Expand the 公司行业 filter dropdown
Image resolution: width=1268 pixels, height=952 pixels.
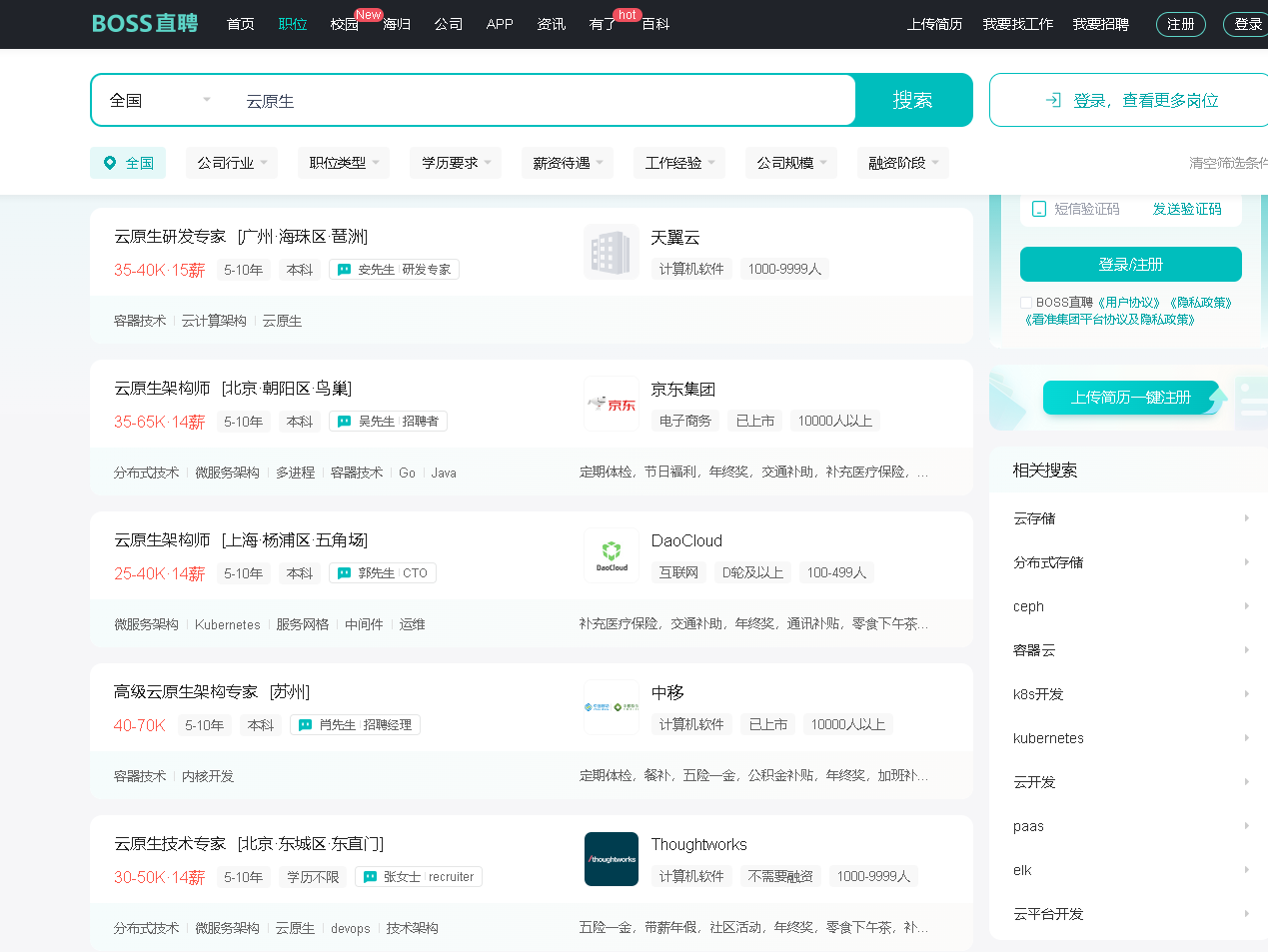click(x=232, y=163)
